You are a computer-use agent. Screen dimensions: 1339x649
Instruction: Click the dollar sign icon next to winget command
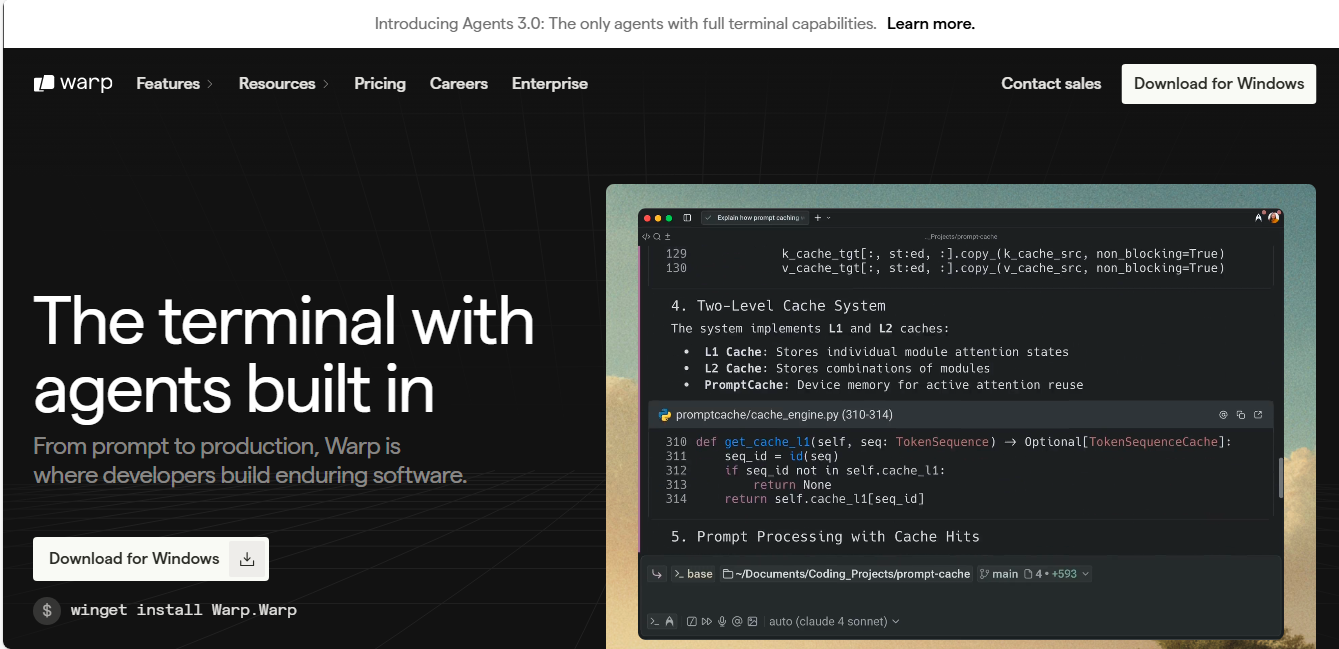tap(47, 610)
